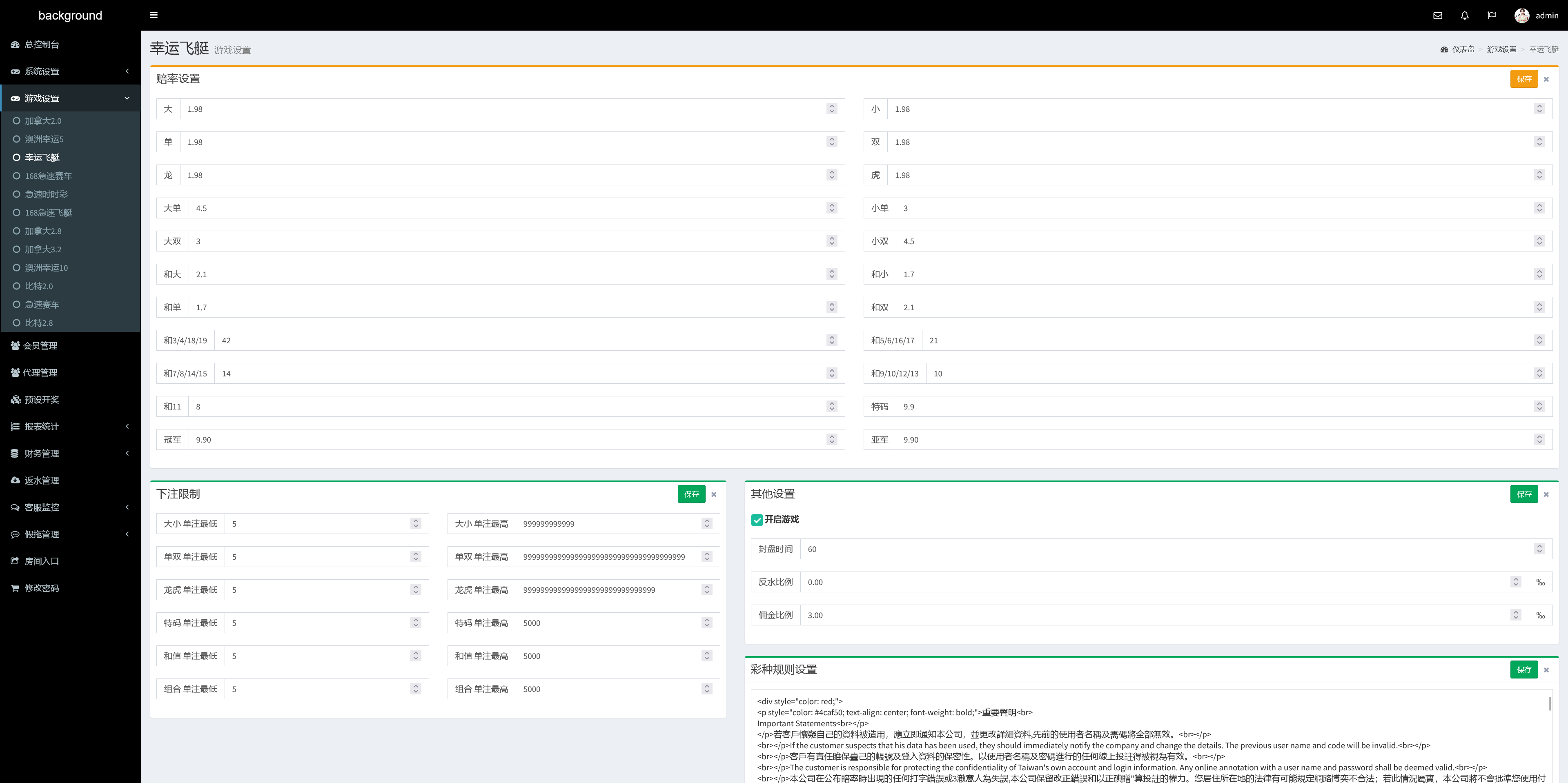The width and height of the screenshot is (1568, 783).
Task: Open the 预设开奖 menu item
Action: (41, 400)
